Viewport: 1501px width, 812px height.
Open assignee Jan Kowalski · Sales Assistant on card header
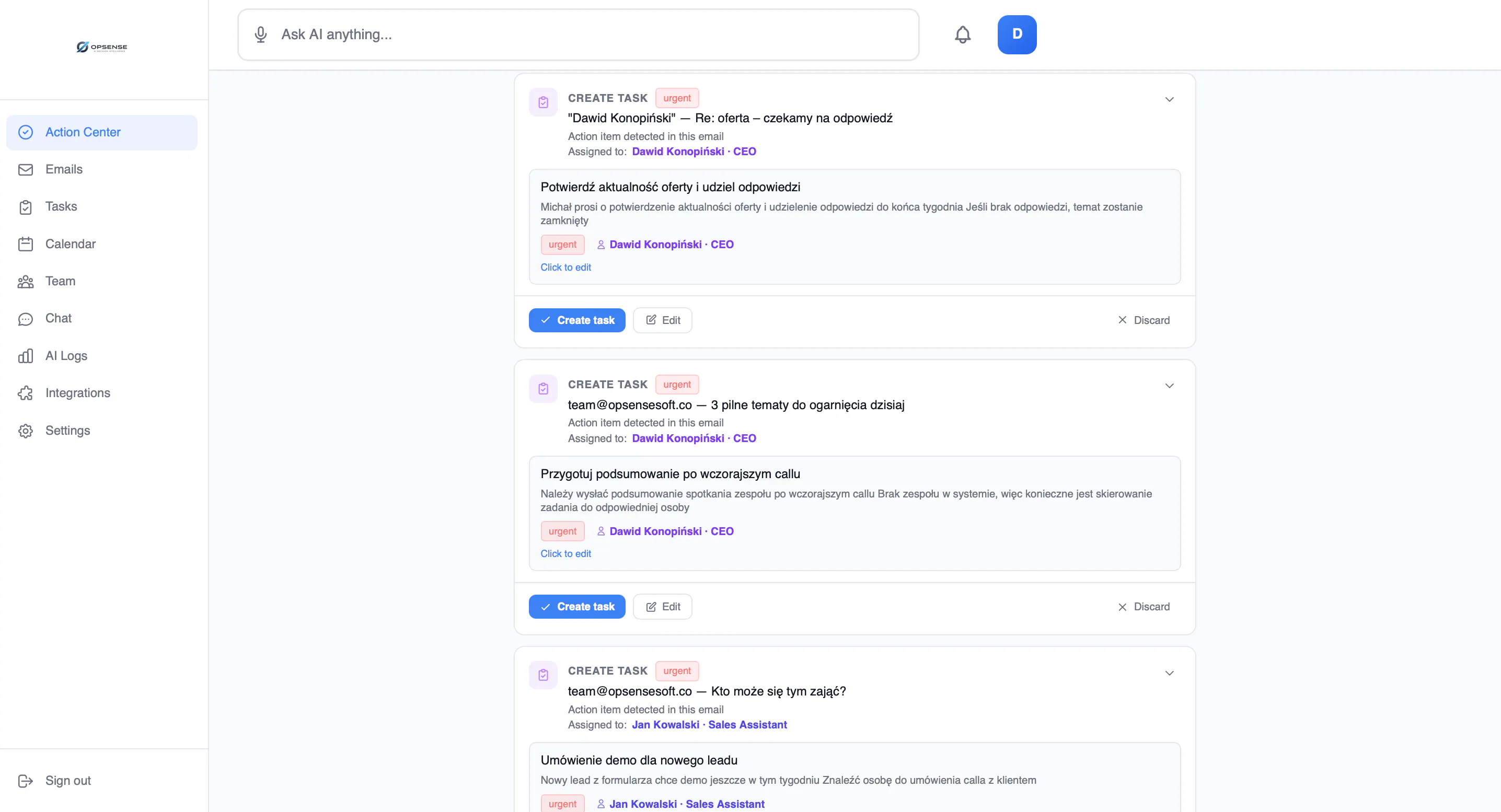coord(709,725)
